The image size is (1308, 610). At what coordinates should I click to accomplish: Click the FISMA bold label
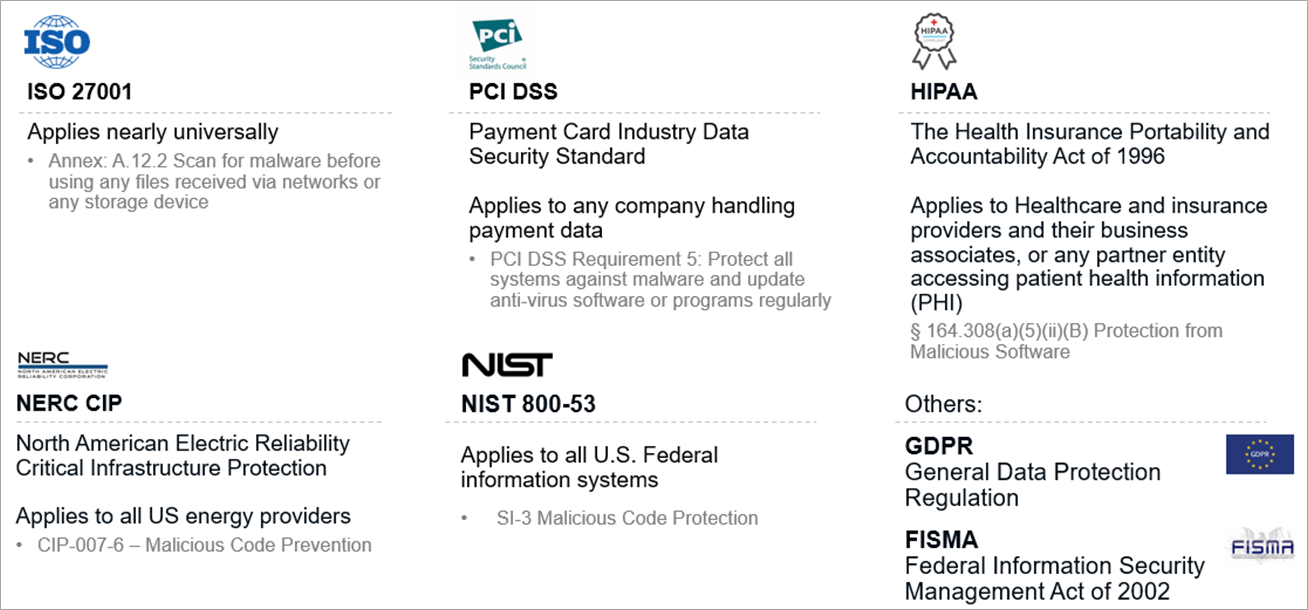click(943, 540)
